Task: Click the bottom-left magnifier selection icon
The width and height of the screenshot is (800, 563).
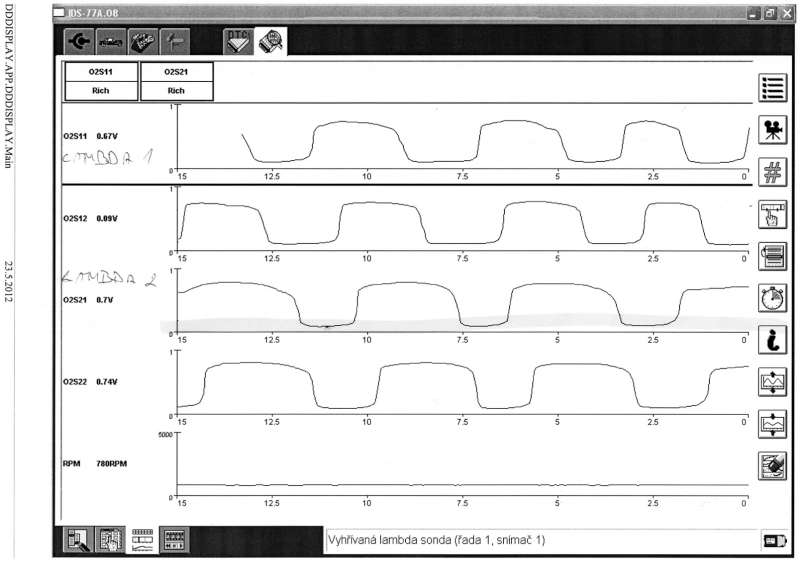Action: pos(78,540)
